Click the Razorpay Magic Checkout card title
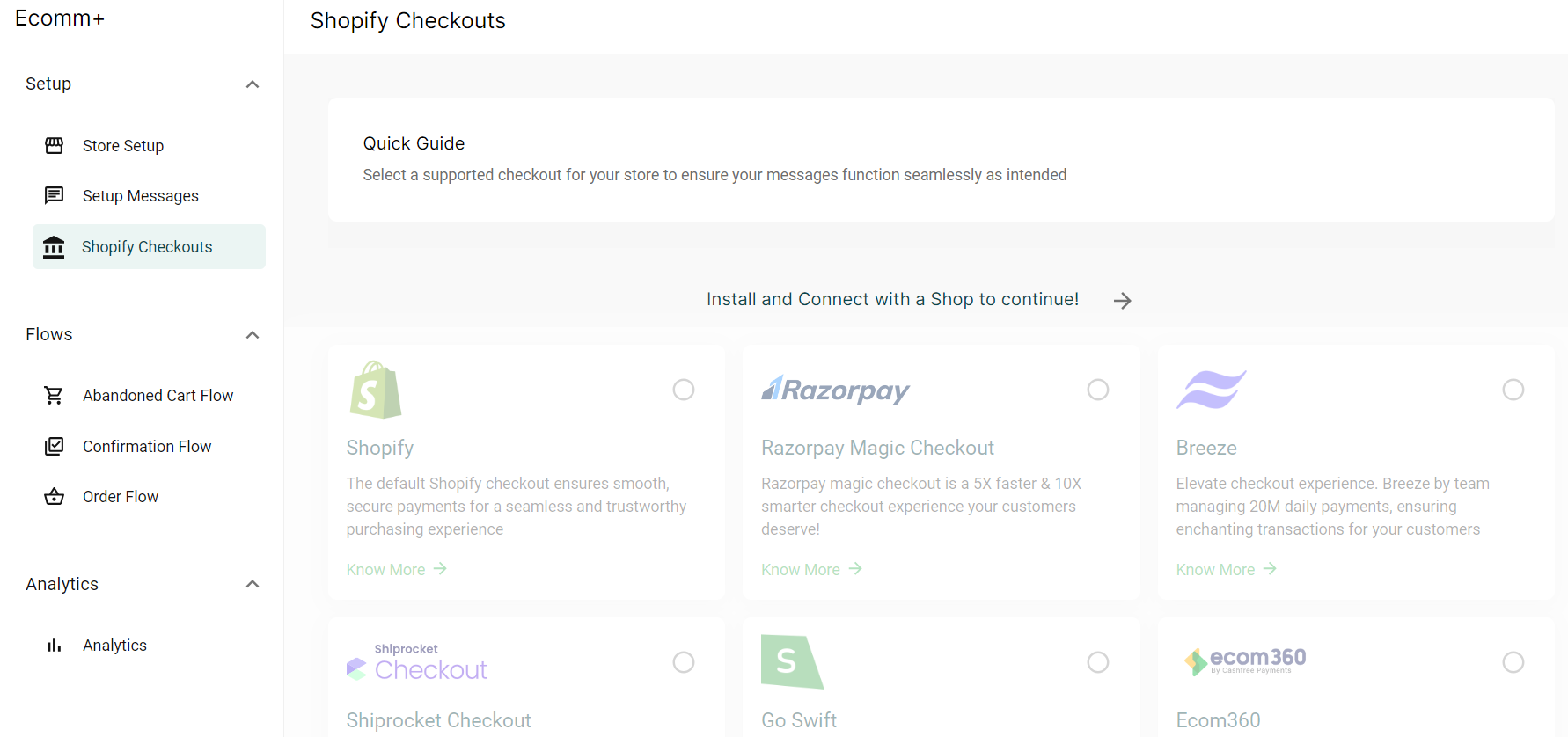1568x737 pixels. point(877,448)
